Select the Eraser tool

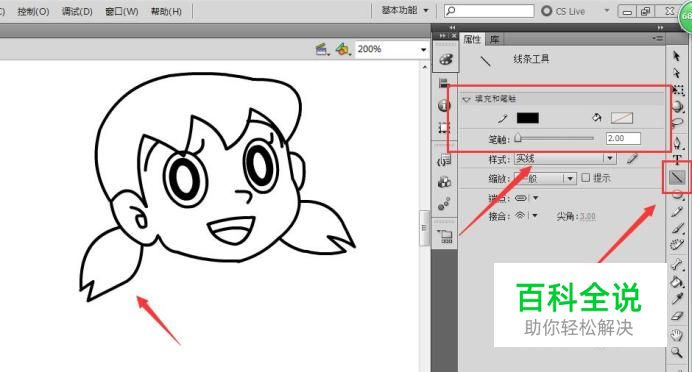click(x=677, y=316)
